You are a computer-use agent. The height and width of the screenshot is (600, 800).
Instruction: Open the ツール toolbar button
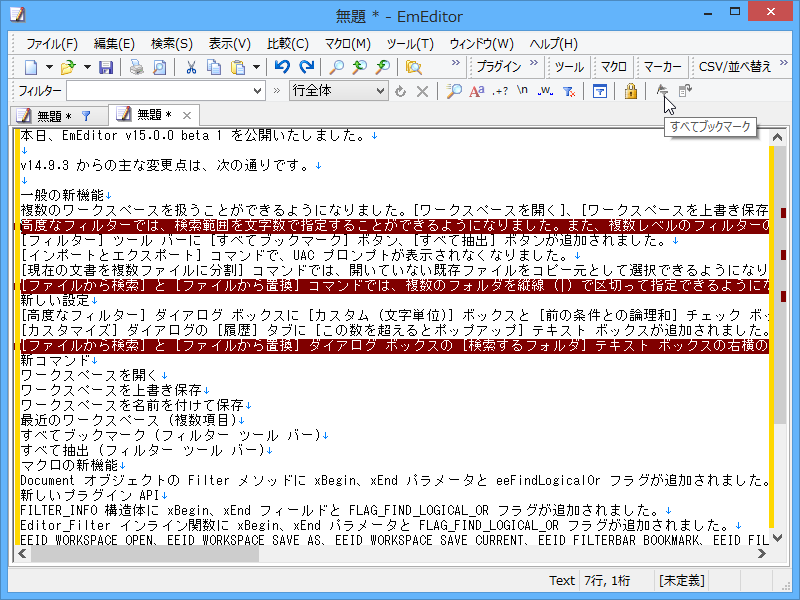pos(569,67)
